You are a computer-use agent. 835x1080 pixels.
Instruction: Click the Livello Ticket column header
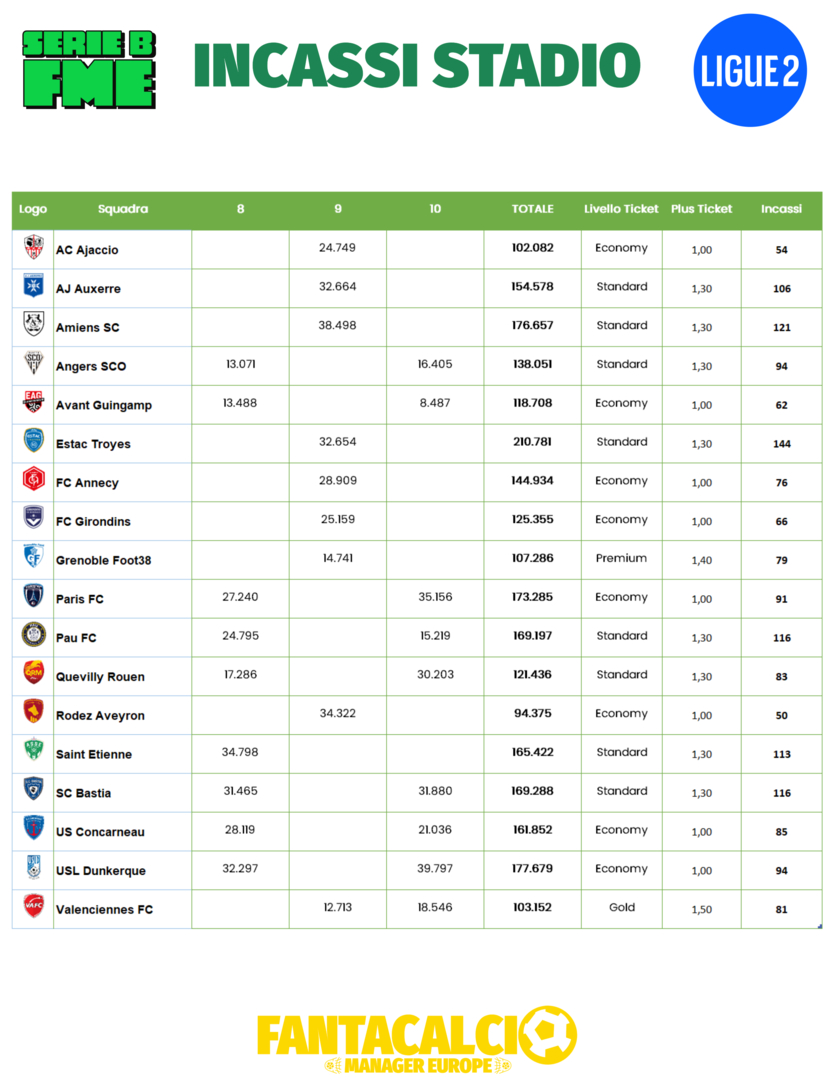tap(621, 209)
